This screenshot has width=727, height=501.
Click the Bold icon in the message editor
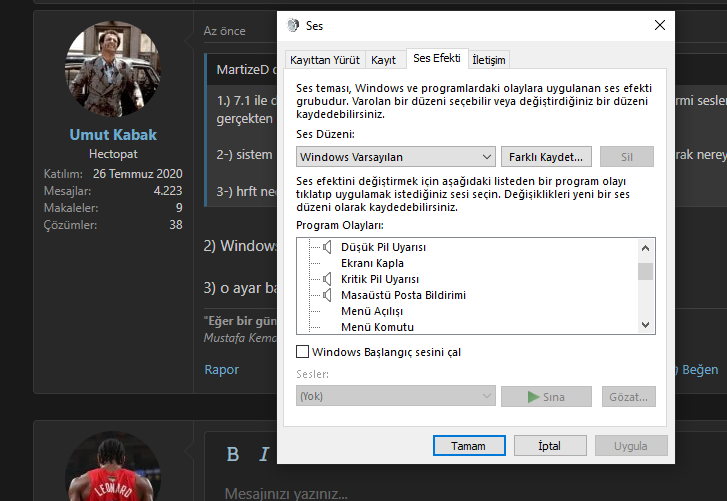233,455
